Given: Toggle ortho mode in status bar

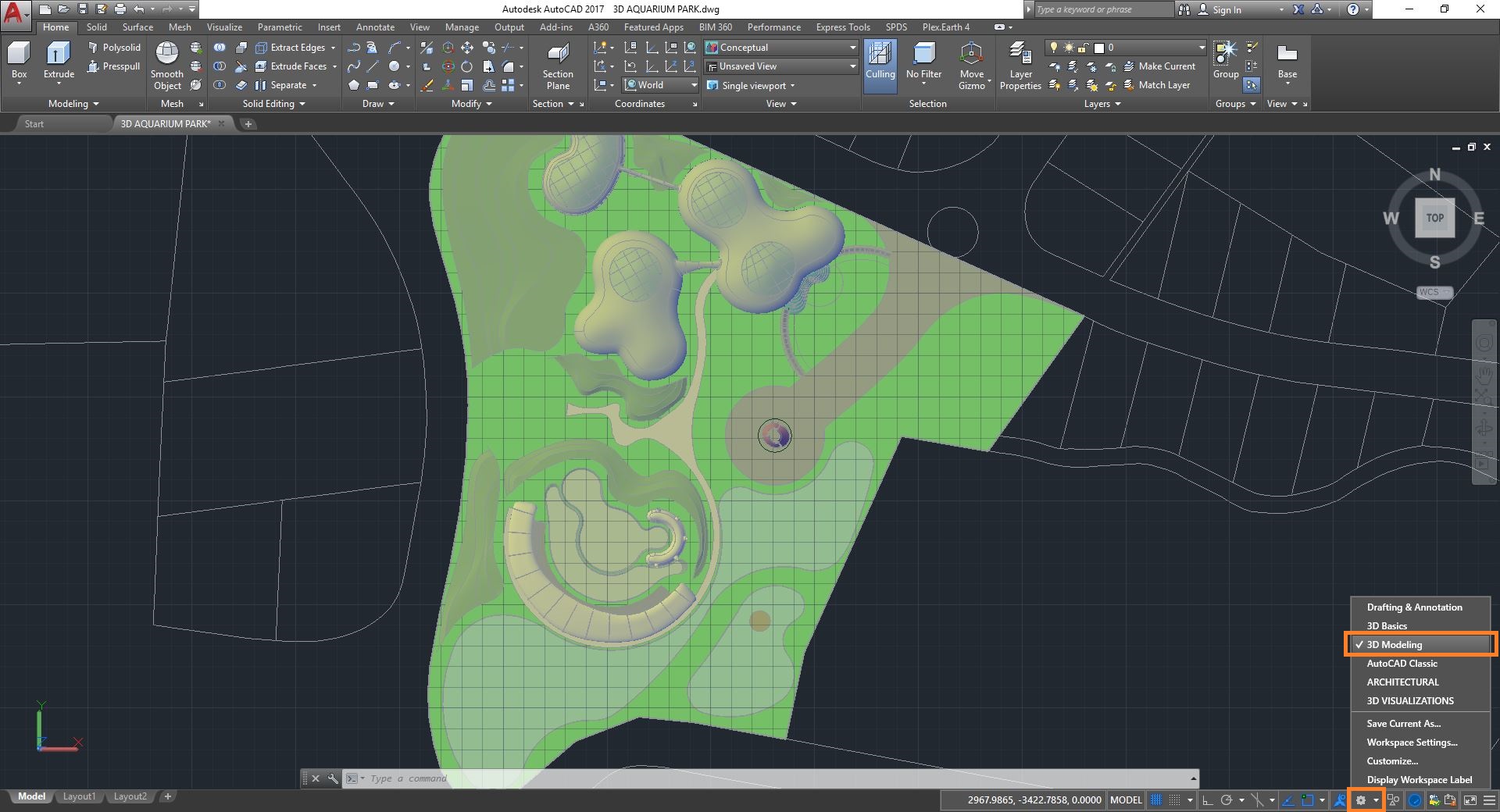Looking at the screenshot, I should point(1207,800).
